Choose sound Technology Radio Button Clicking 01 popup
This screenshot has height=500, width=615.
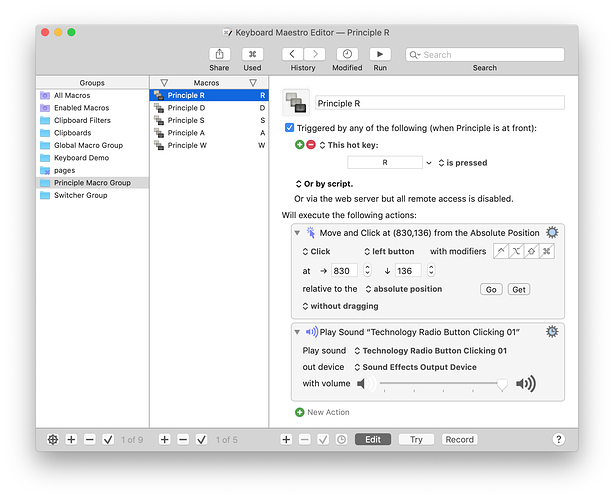430,351
